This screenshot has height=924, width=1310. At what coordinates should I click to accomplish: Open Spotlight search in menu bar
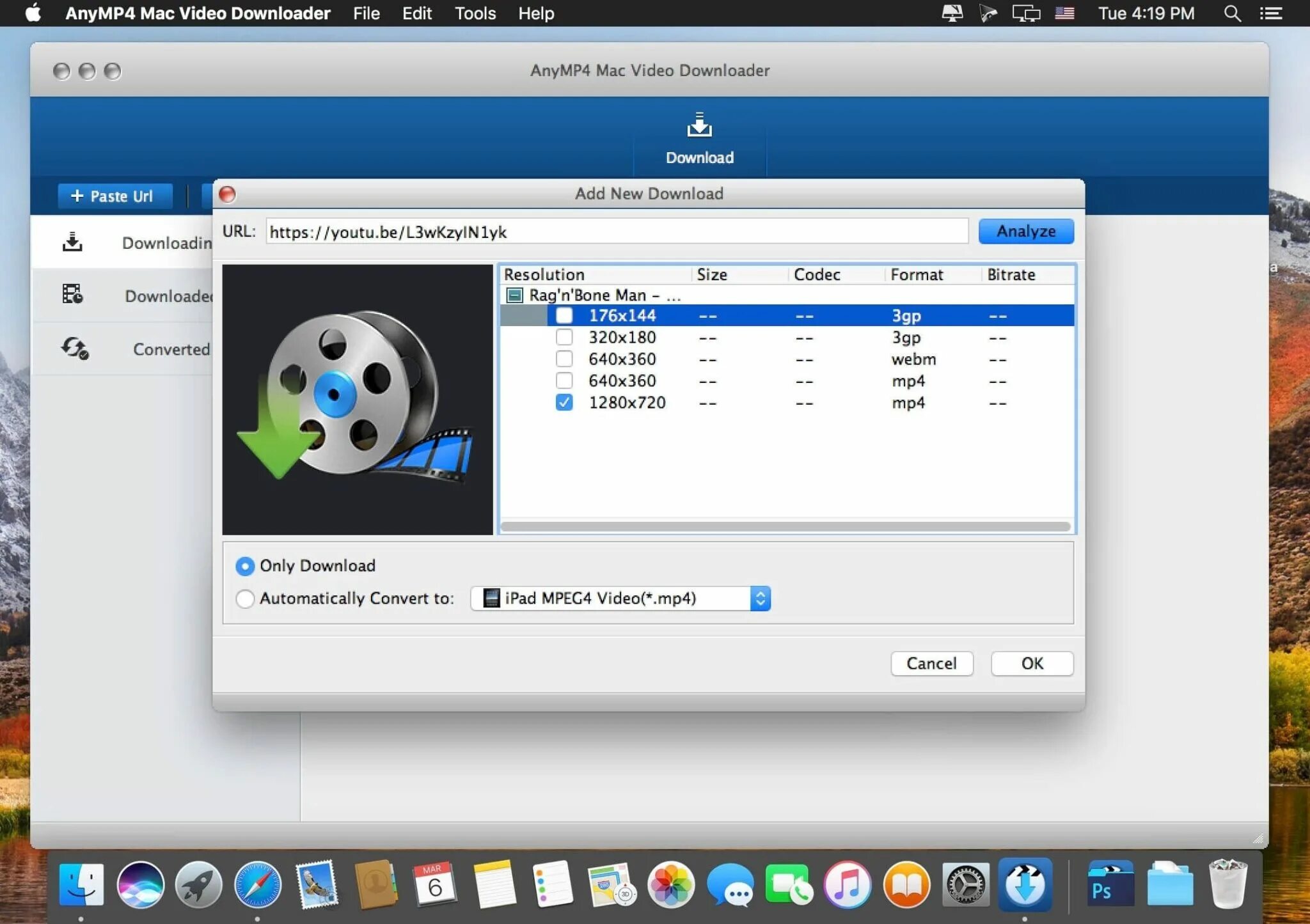coord(1232,13)
